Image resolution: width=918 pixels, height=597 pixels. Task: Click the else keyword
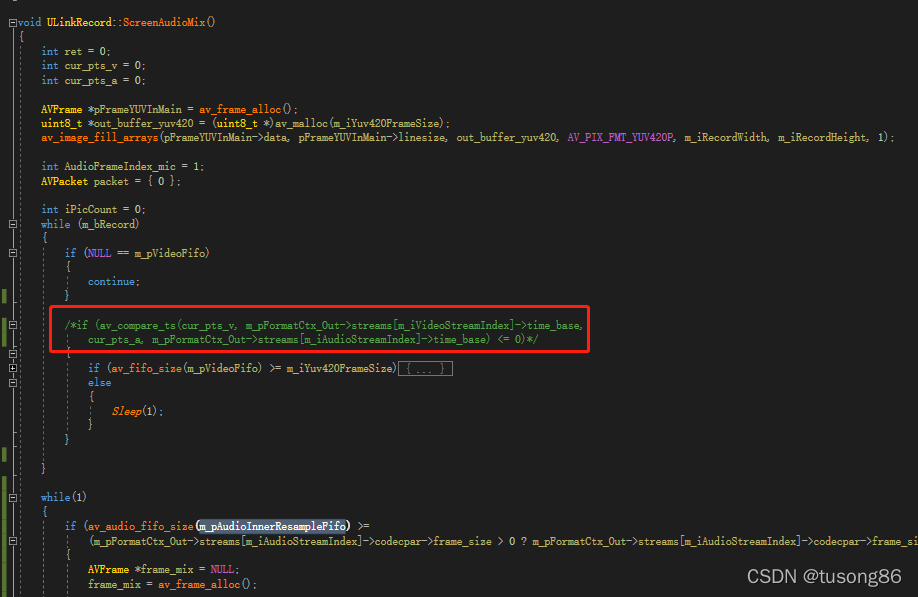coord(100,383)
